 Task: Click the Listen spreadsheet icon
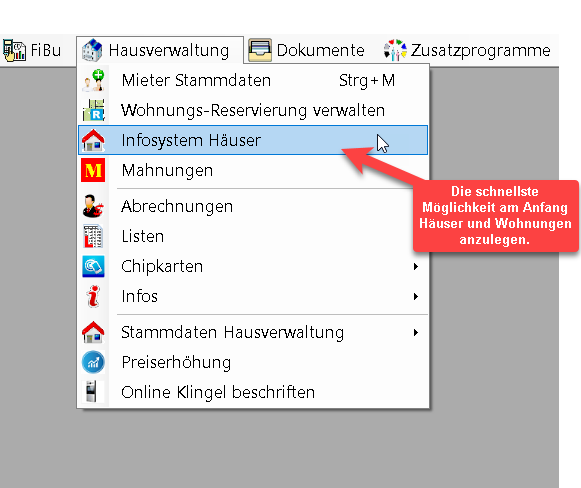click(93, 236)
